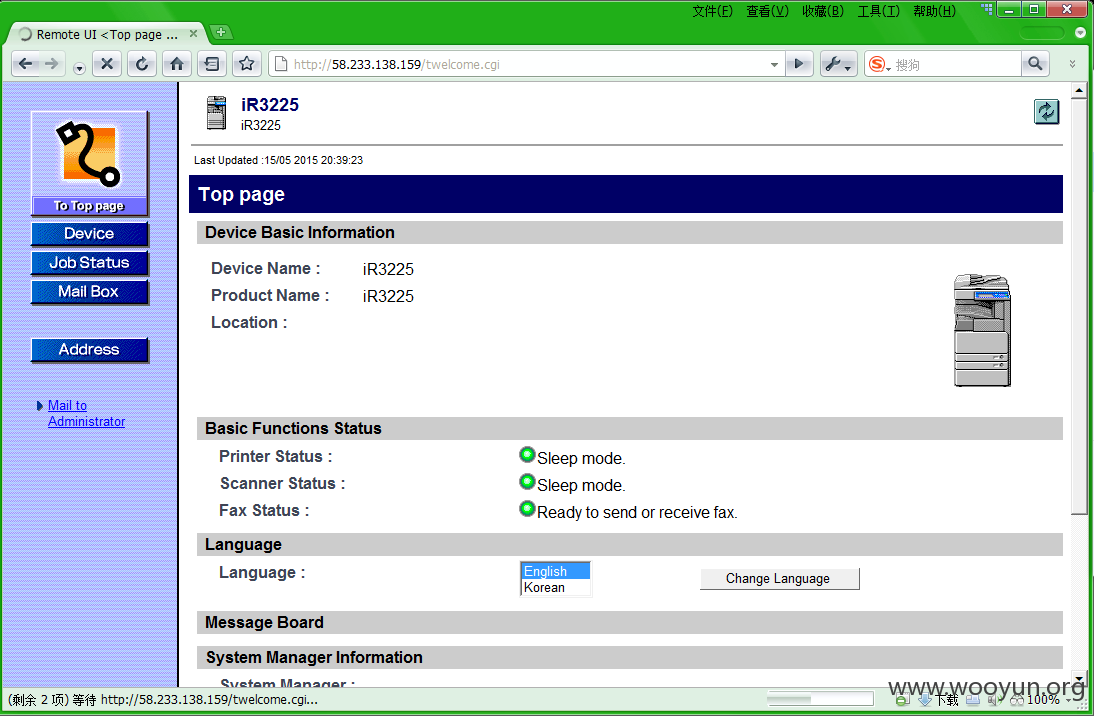This screenshot has width=1094, height=716.
Task: Open the Address section button
Action: point(89,350)
